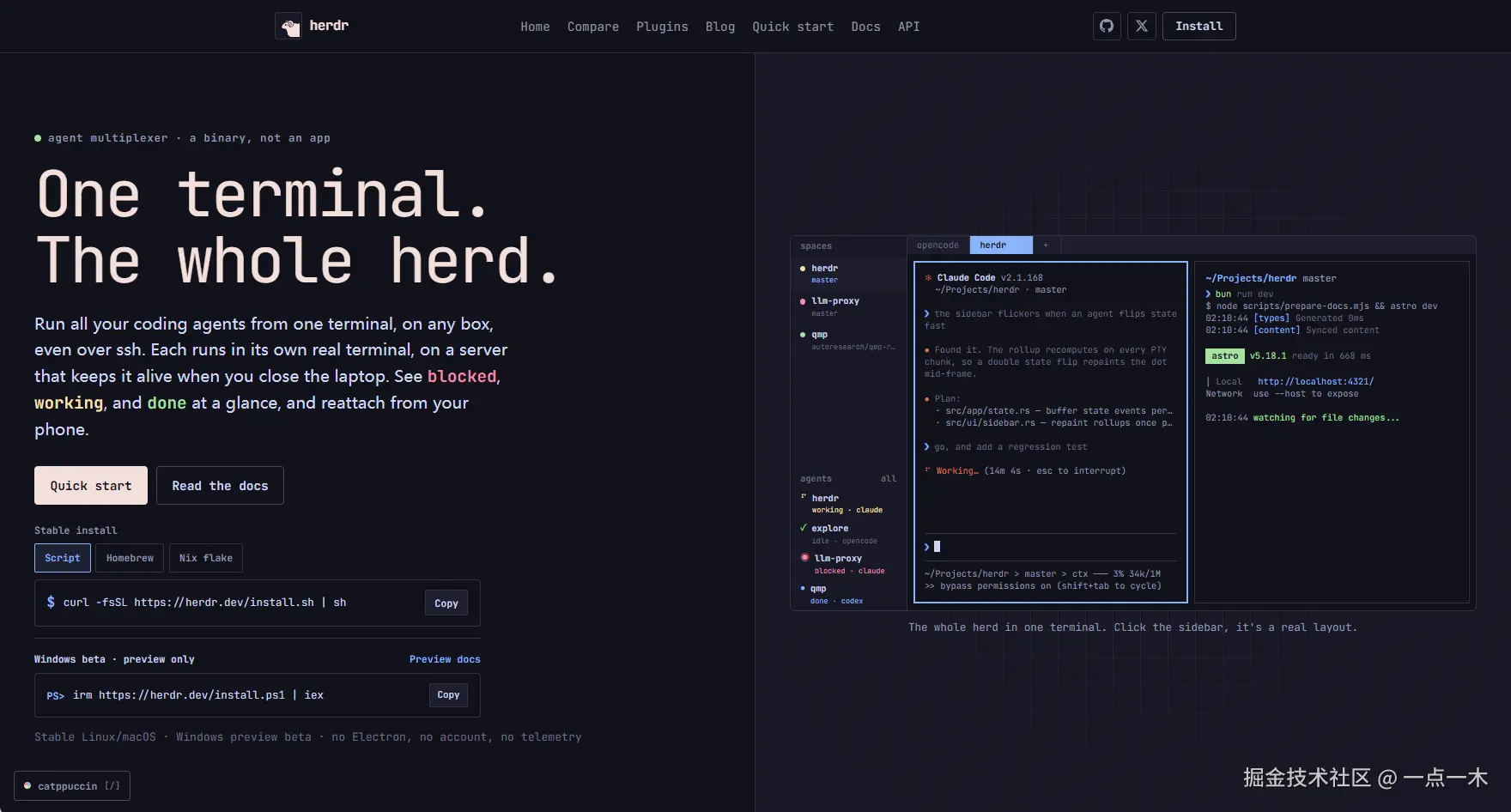Select the explore idle opencode agent
Viewport: 1511px width, 812px height.
tap(848, 534)
